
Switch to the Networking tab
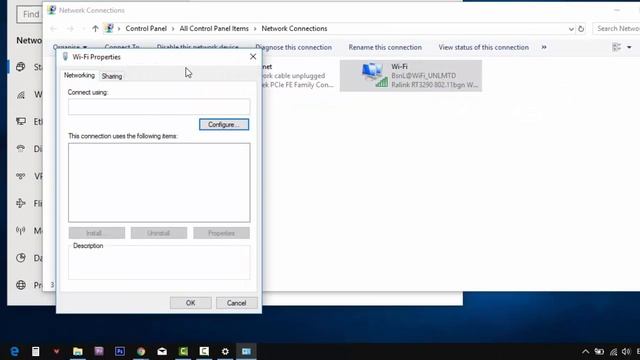79,76
